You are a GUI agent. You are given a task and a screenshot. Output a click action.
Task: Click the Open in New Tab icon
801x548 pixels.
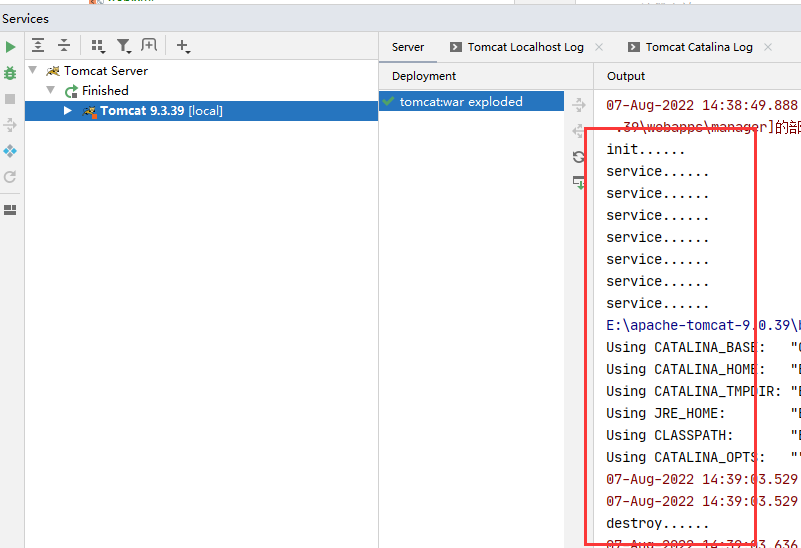pos(149,45)
